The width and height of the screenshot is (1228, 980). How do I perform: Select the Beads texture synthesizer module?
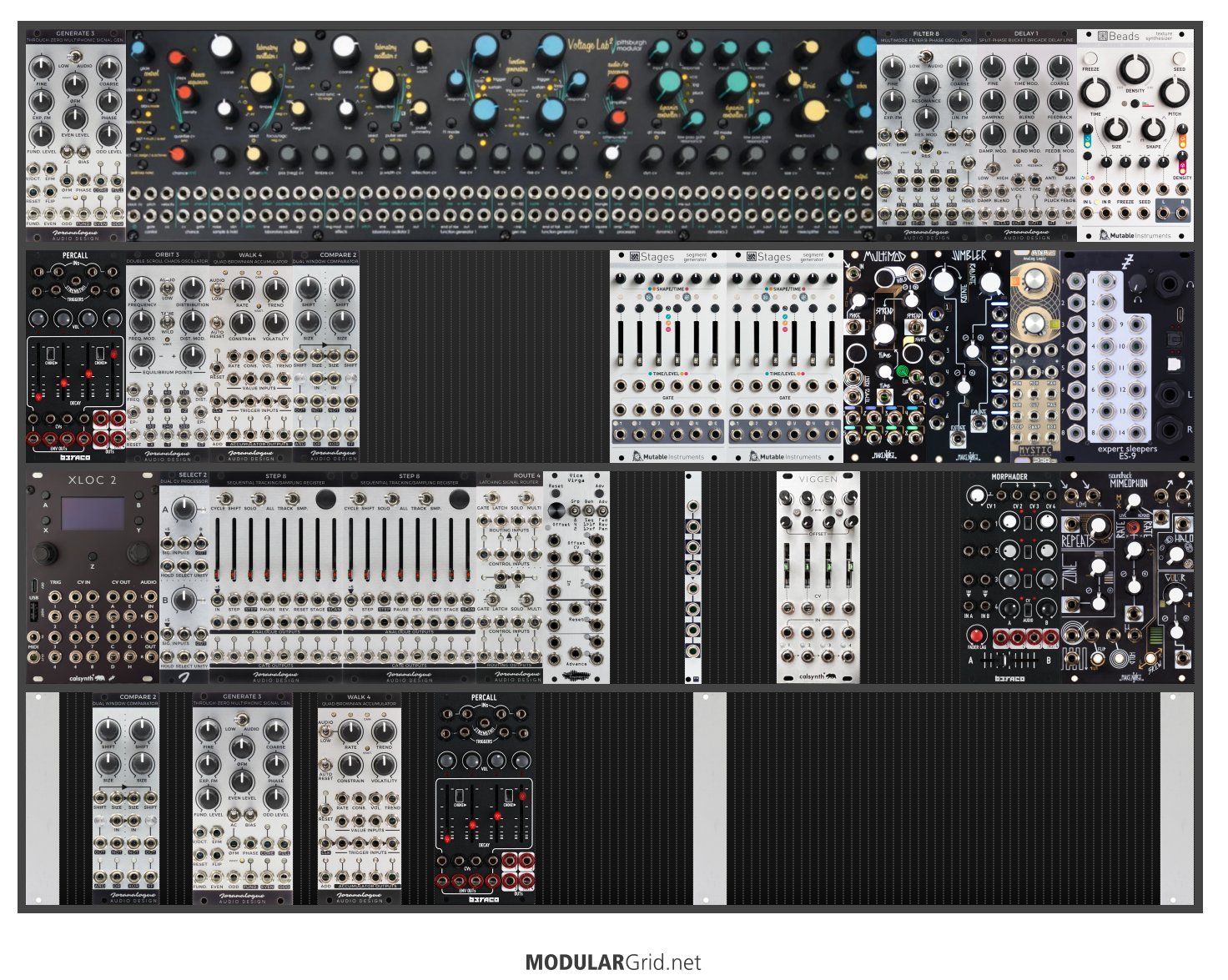(1135, 136)
